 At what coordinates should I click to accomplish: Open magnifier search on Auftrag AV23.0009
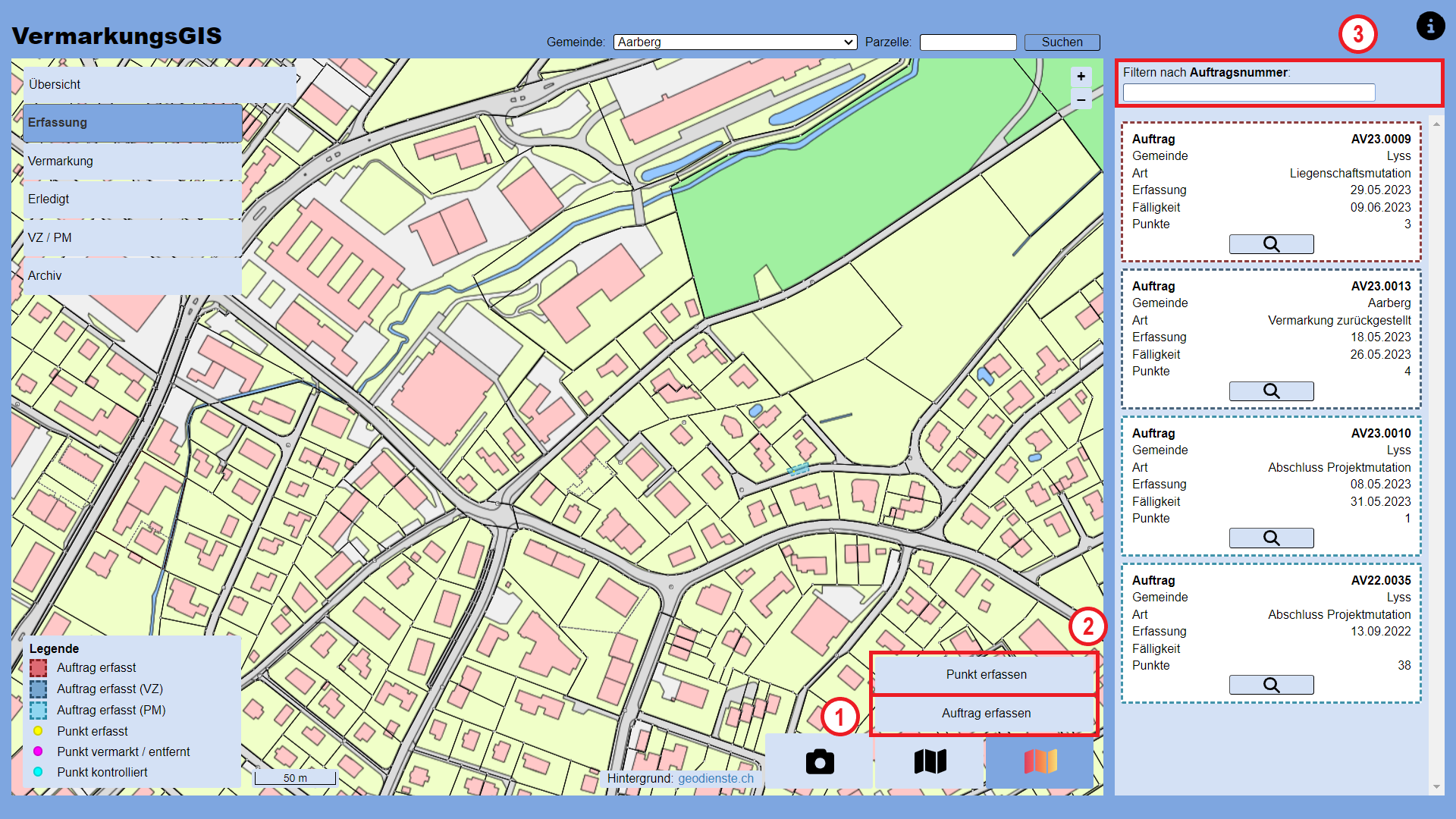1271,243
